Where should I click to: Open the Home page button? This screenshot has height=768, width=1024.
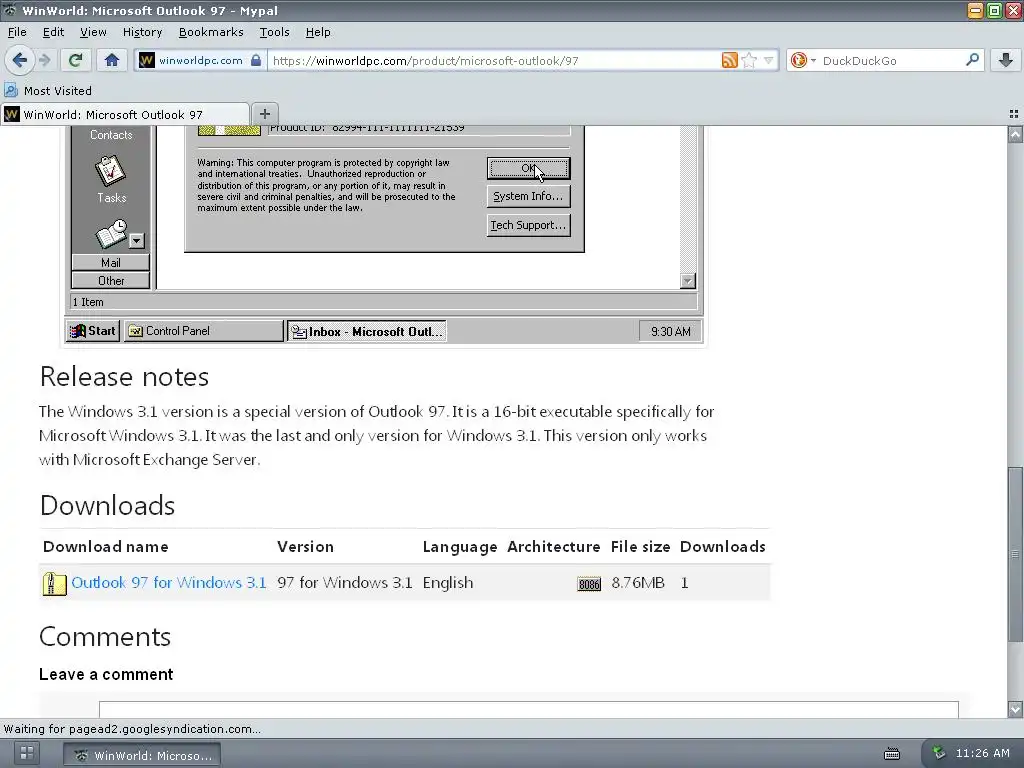click(x=112, y=61)
